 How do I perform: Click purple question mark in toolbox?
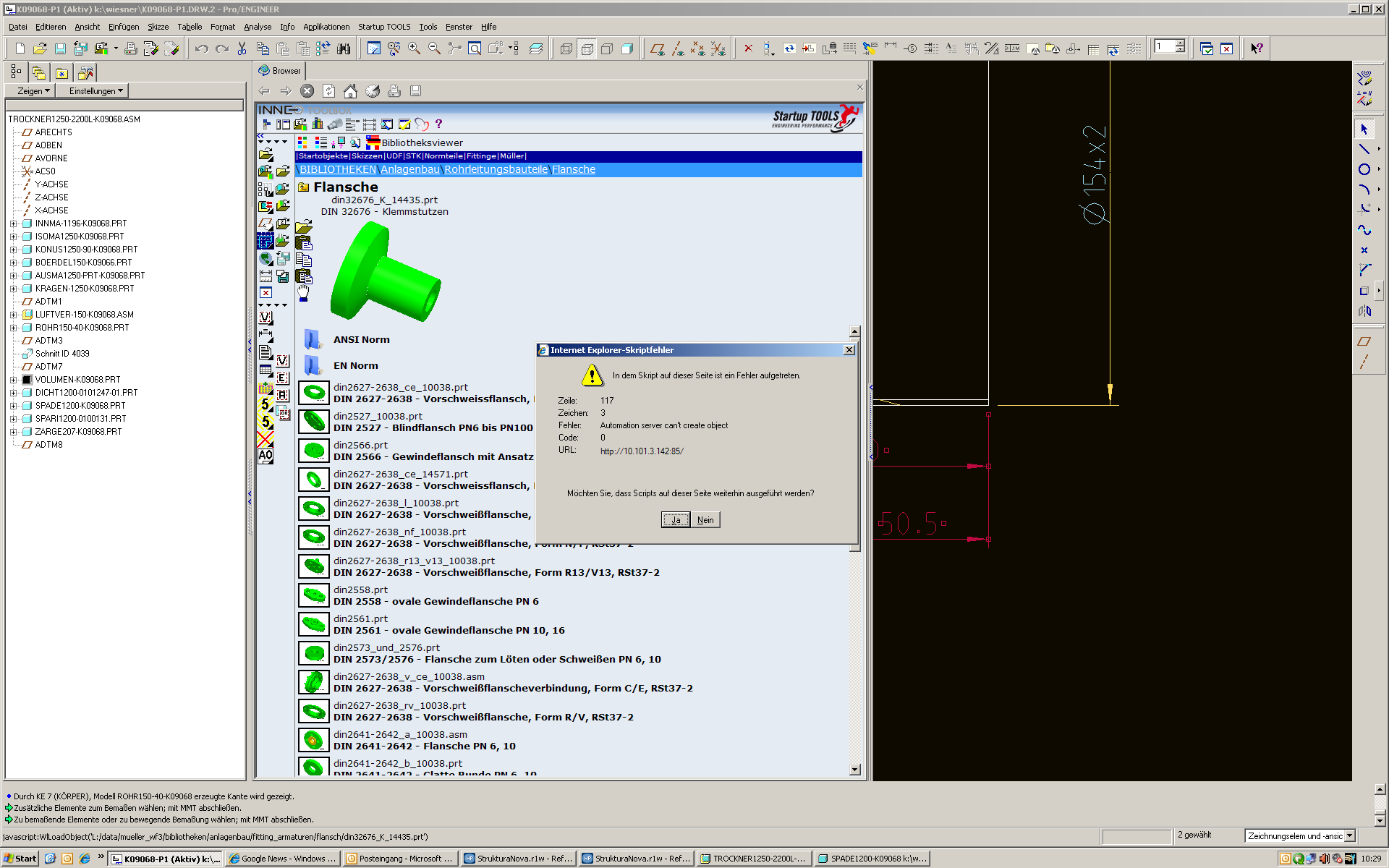438,124
